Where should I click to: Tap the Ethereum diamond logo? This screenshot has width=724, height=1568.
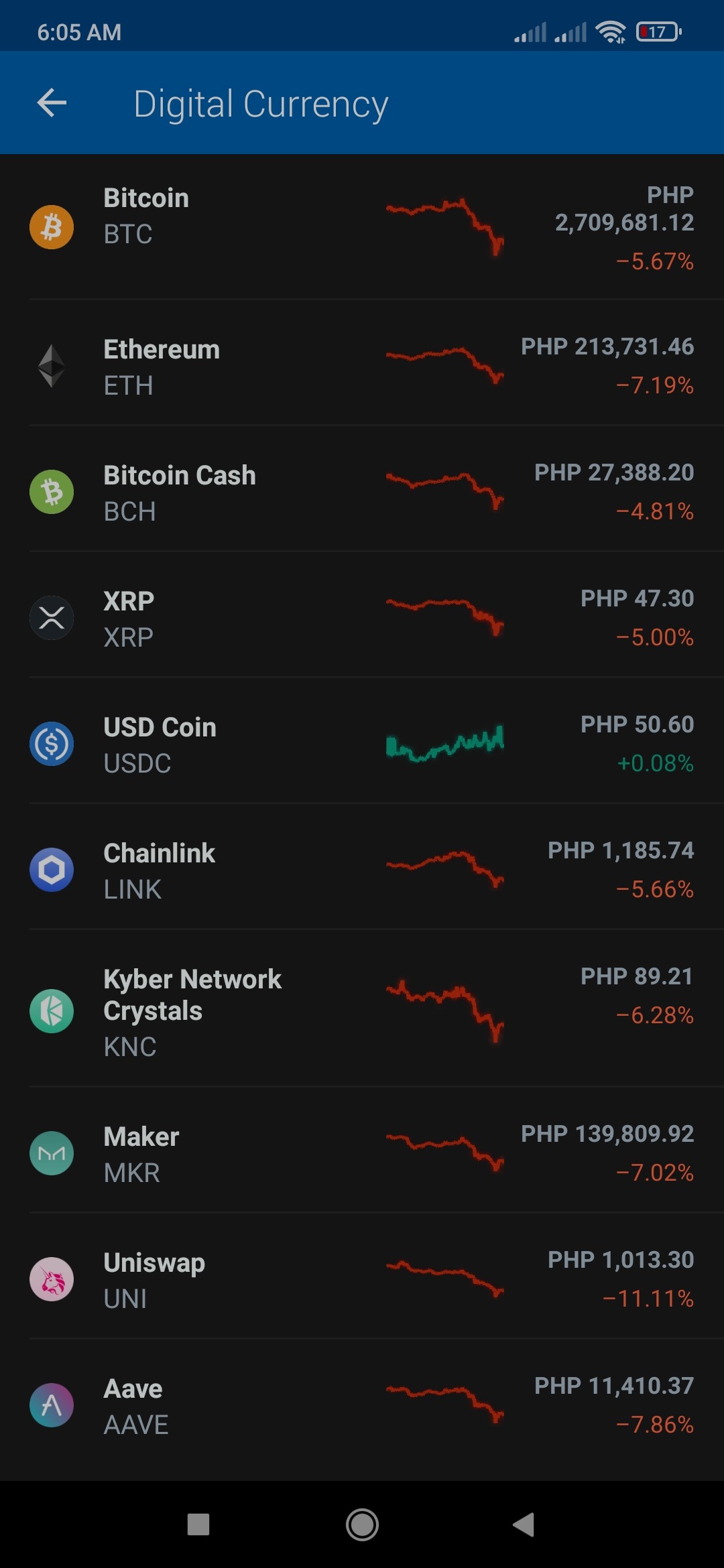pos(52,366)
